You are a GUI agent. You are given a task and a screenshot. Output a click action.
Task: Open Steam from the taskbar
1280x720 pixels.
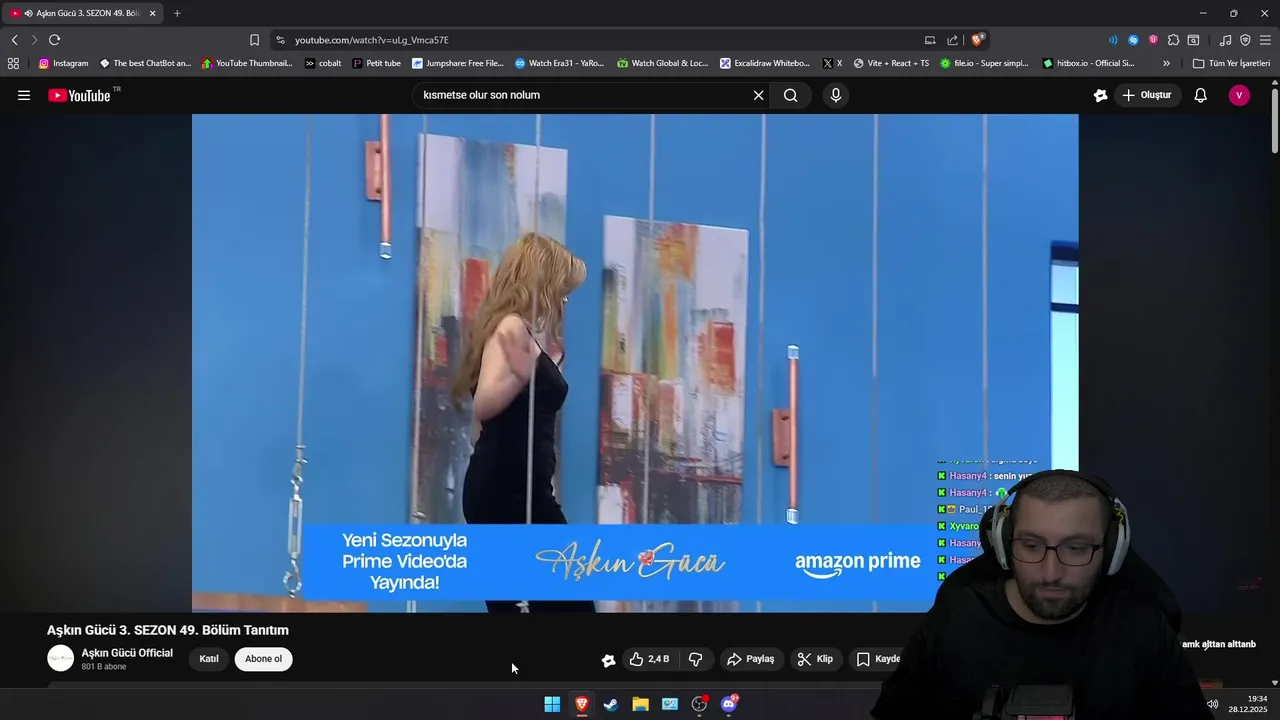[x=611, y=704]
